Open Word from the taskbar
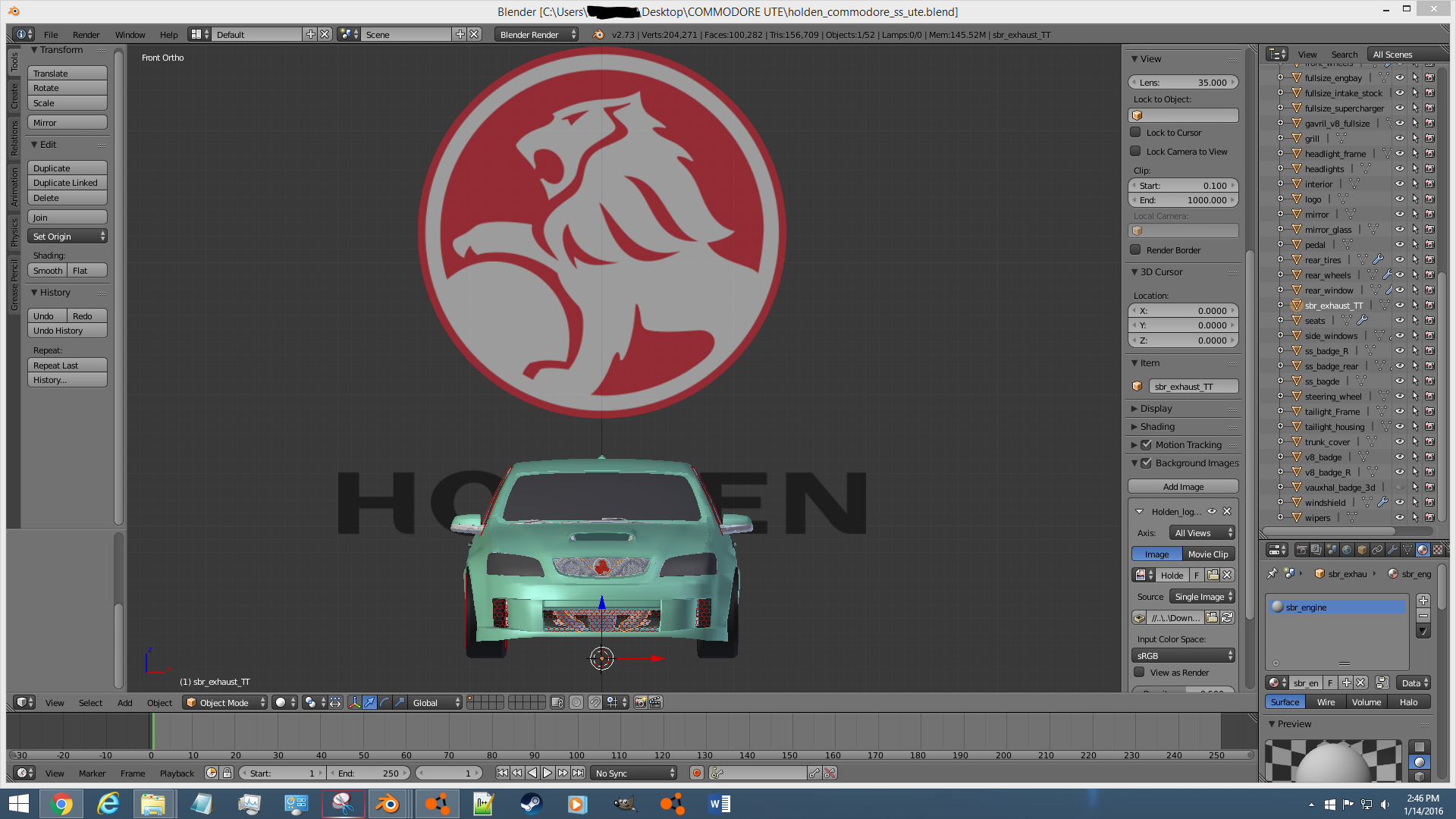The width and height of the screenshot is (1456, 819). click(719, 804)
